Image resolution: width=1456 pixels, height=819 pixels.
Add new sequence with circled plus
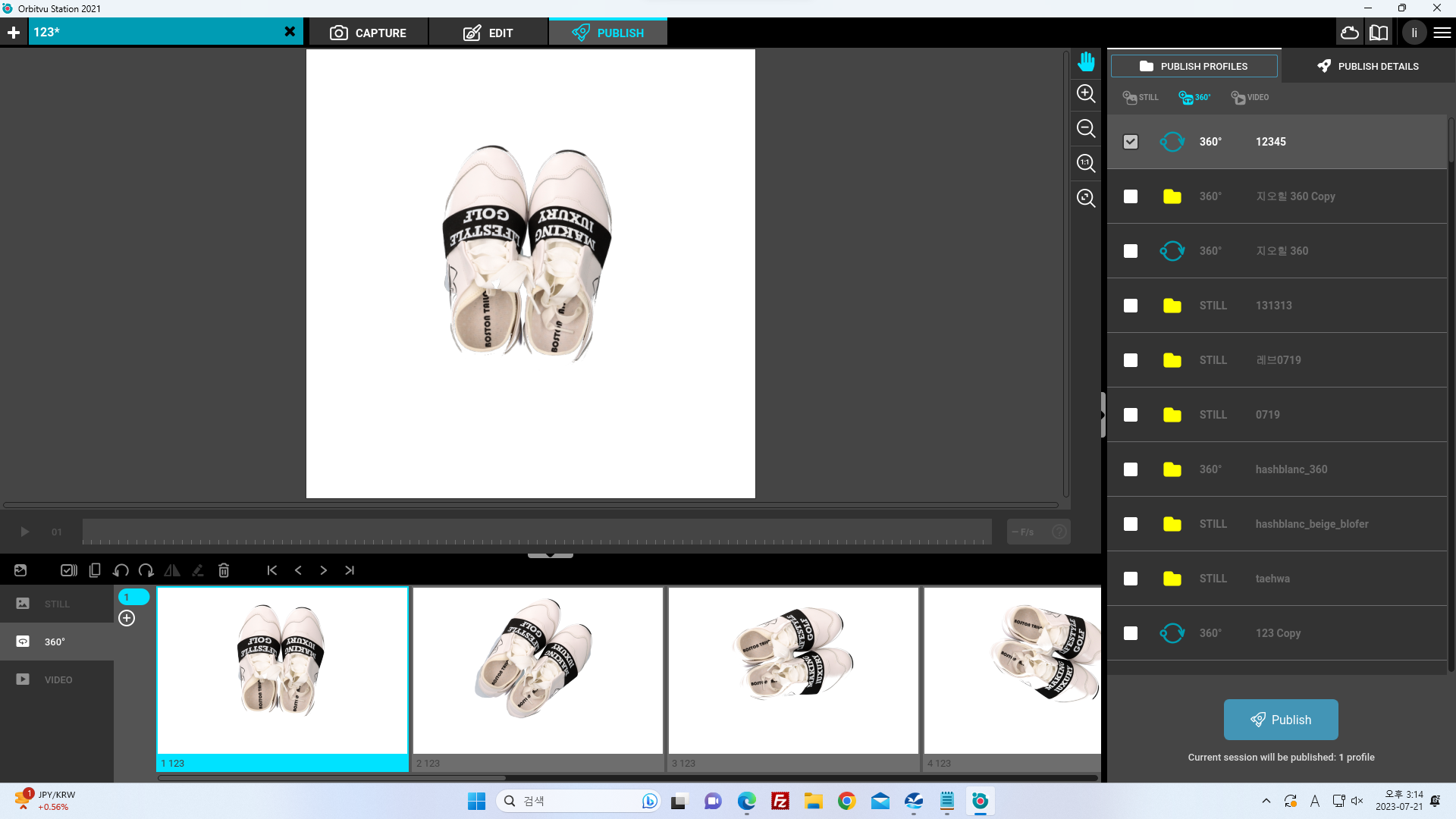127,618
